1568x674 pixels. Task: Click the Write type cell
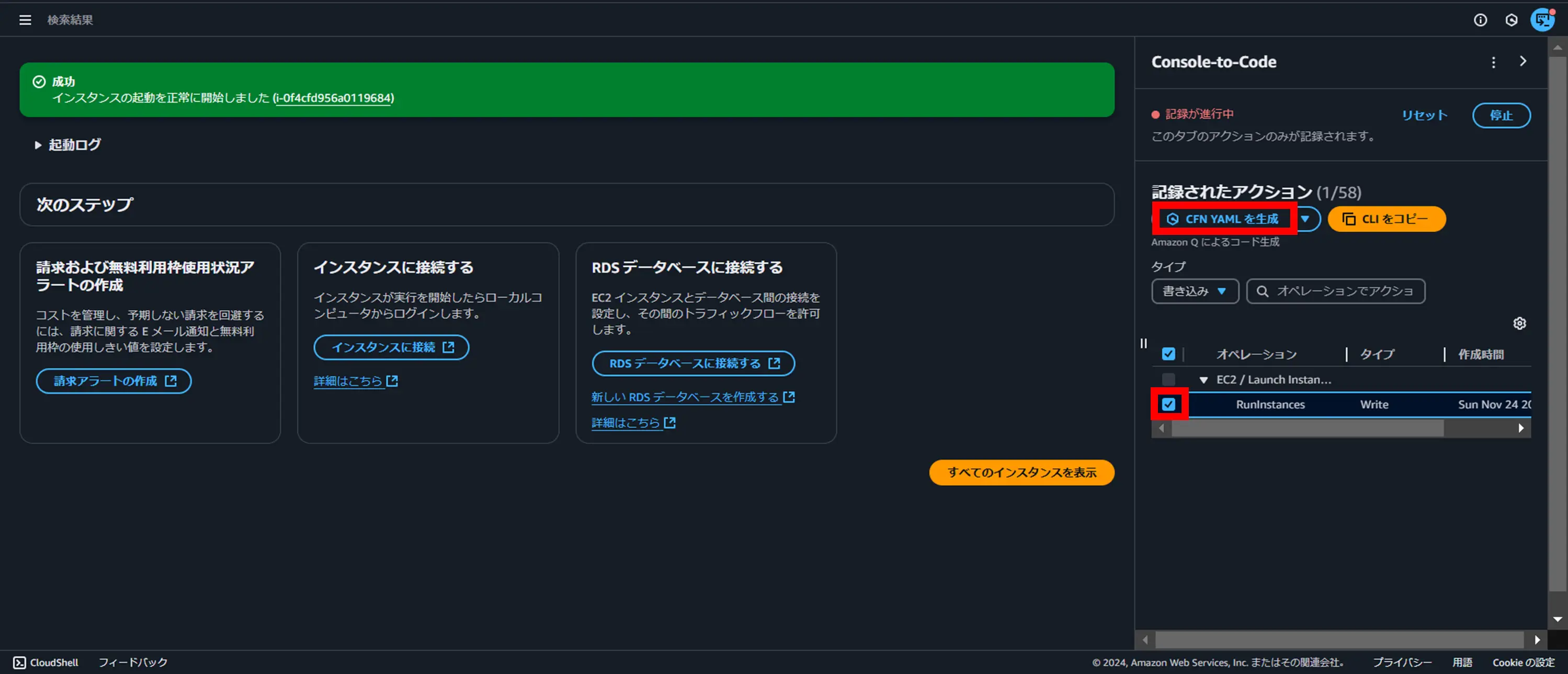tap(1374, 405)
